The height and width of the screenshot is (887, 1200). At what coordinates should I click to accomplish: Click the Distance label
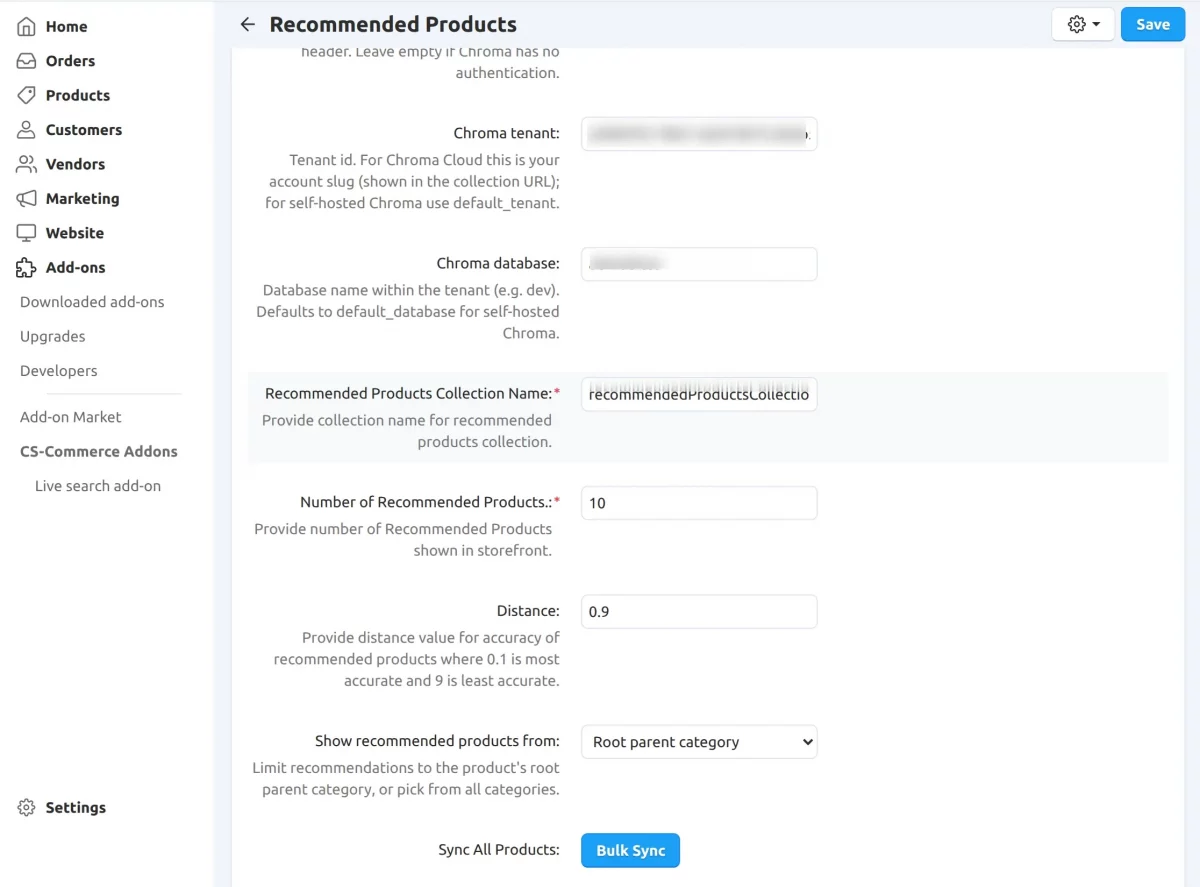click(528, 612)
